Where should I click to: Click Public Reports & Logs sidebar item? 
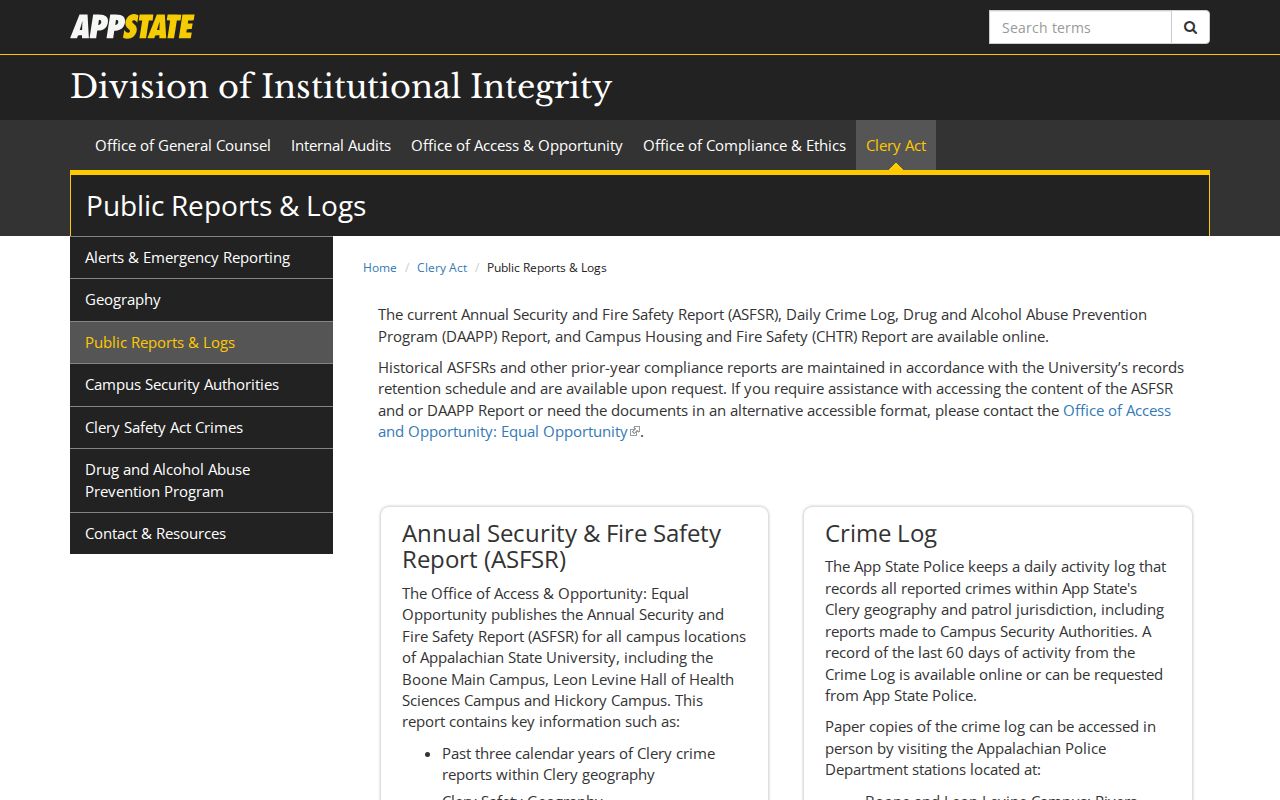point(201,342)
